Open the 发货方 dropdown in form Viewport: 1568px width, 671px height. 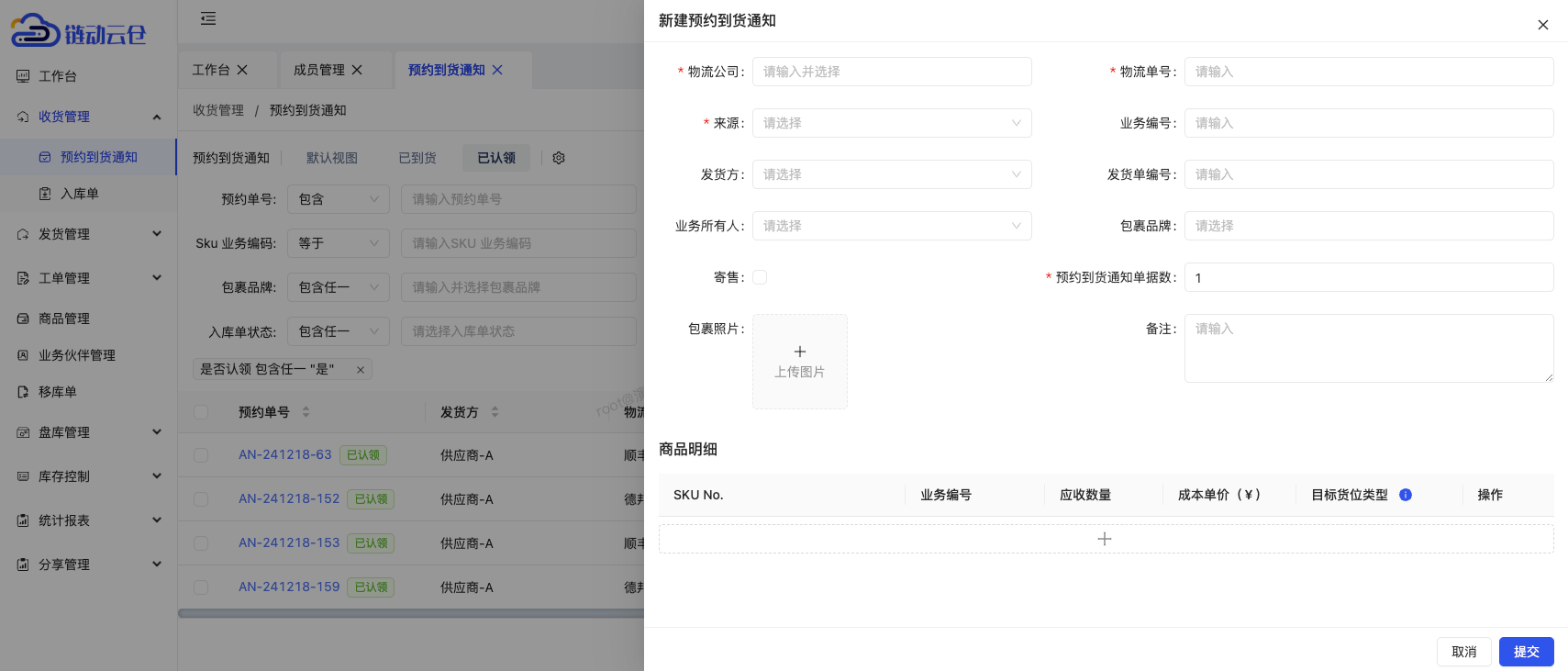pyautogui.click(x=892, y=174)
